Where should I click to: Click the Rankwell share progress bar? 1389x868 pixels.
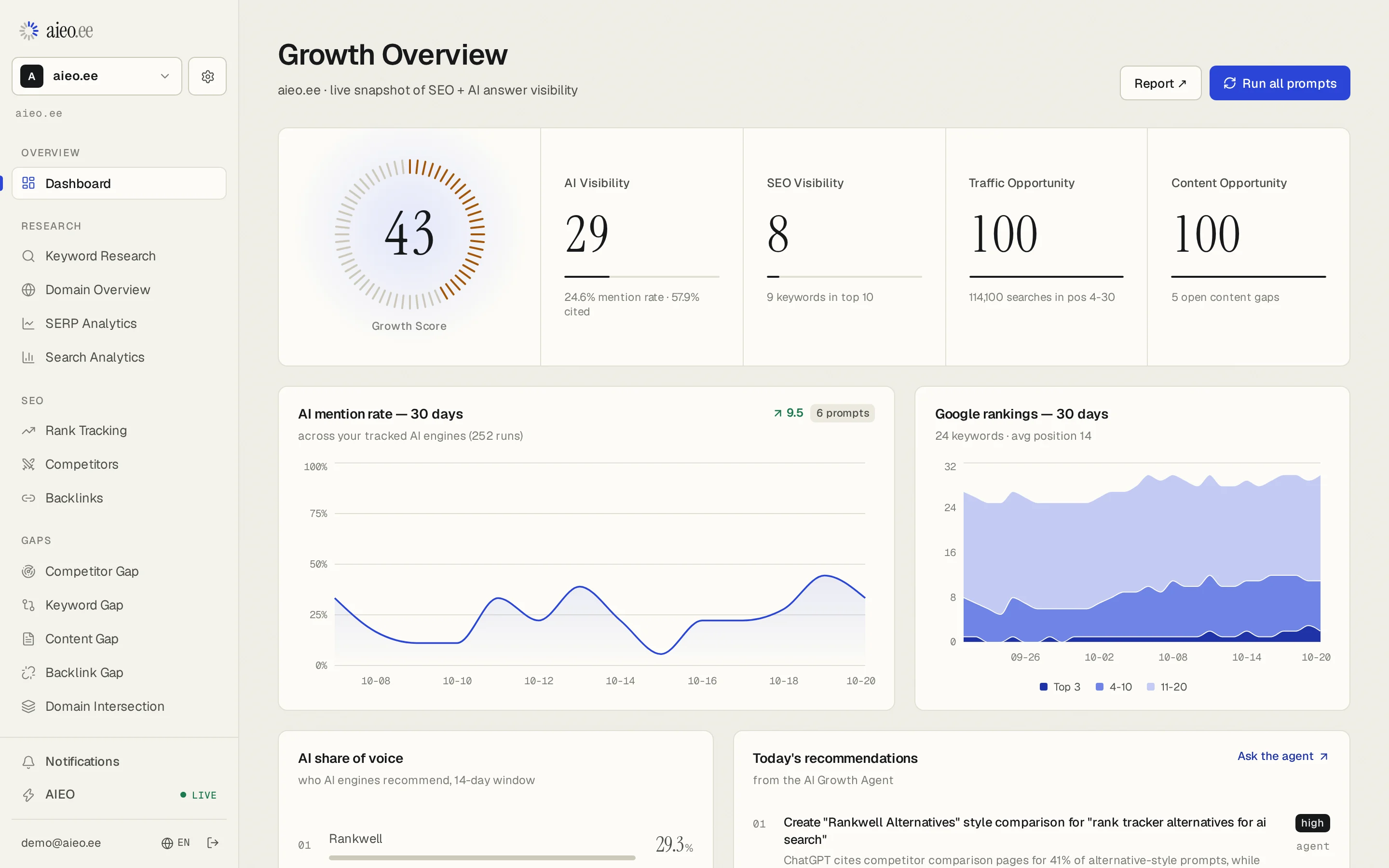tap(482, 858)
